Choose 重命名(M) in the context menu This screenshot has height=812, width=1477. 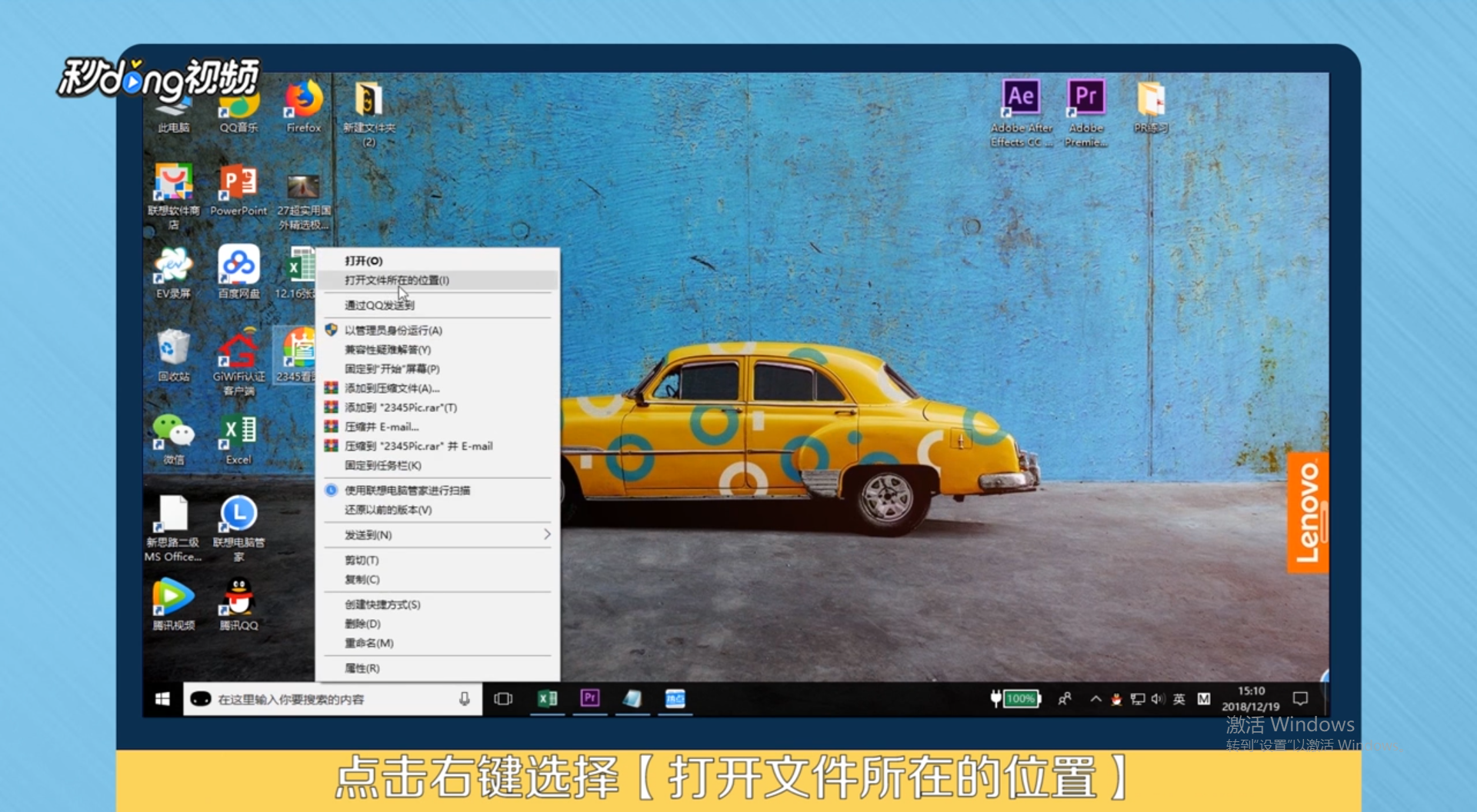click(438, 644)
